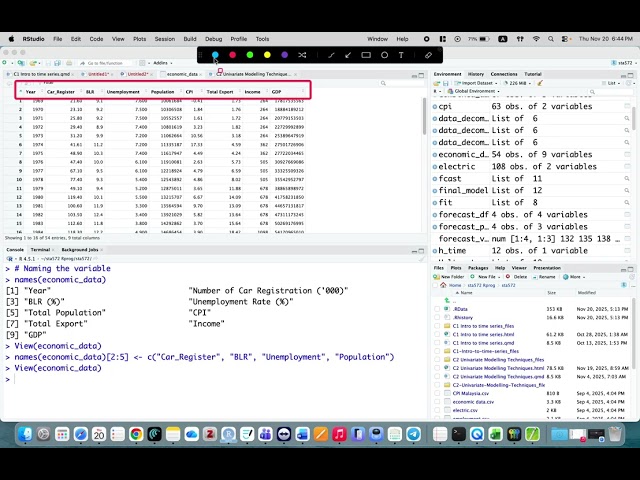
Task: Open the R language dropdown in Environment
Action: [x=436, y=91]
